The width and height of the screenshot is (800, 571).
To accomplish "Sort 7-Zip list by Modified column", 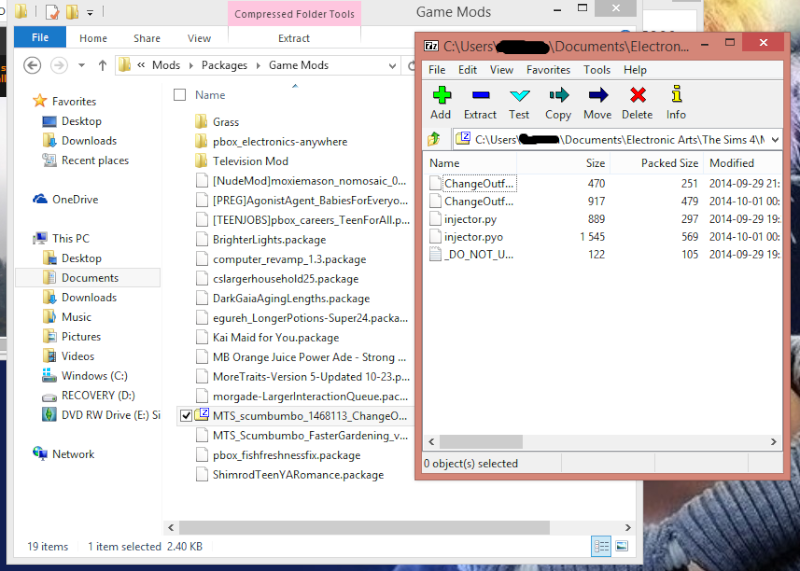I will 742,163.
